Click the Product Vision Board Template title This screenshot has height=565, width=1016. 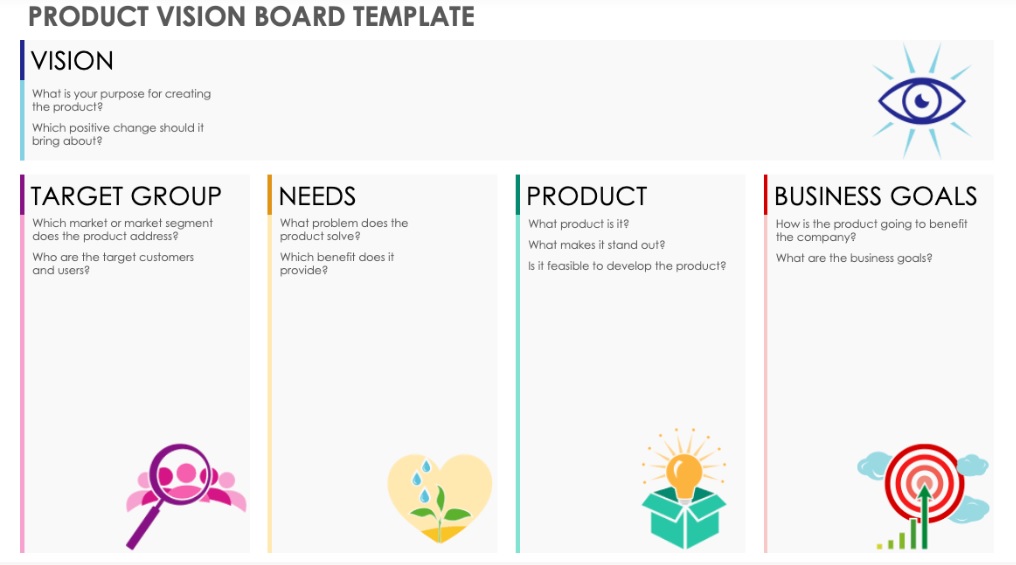tap(251, 16)
